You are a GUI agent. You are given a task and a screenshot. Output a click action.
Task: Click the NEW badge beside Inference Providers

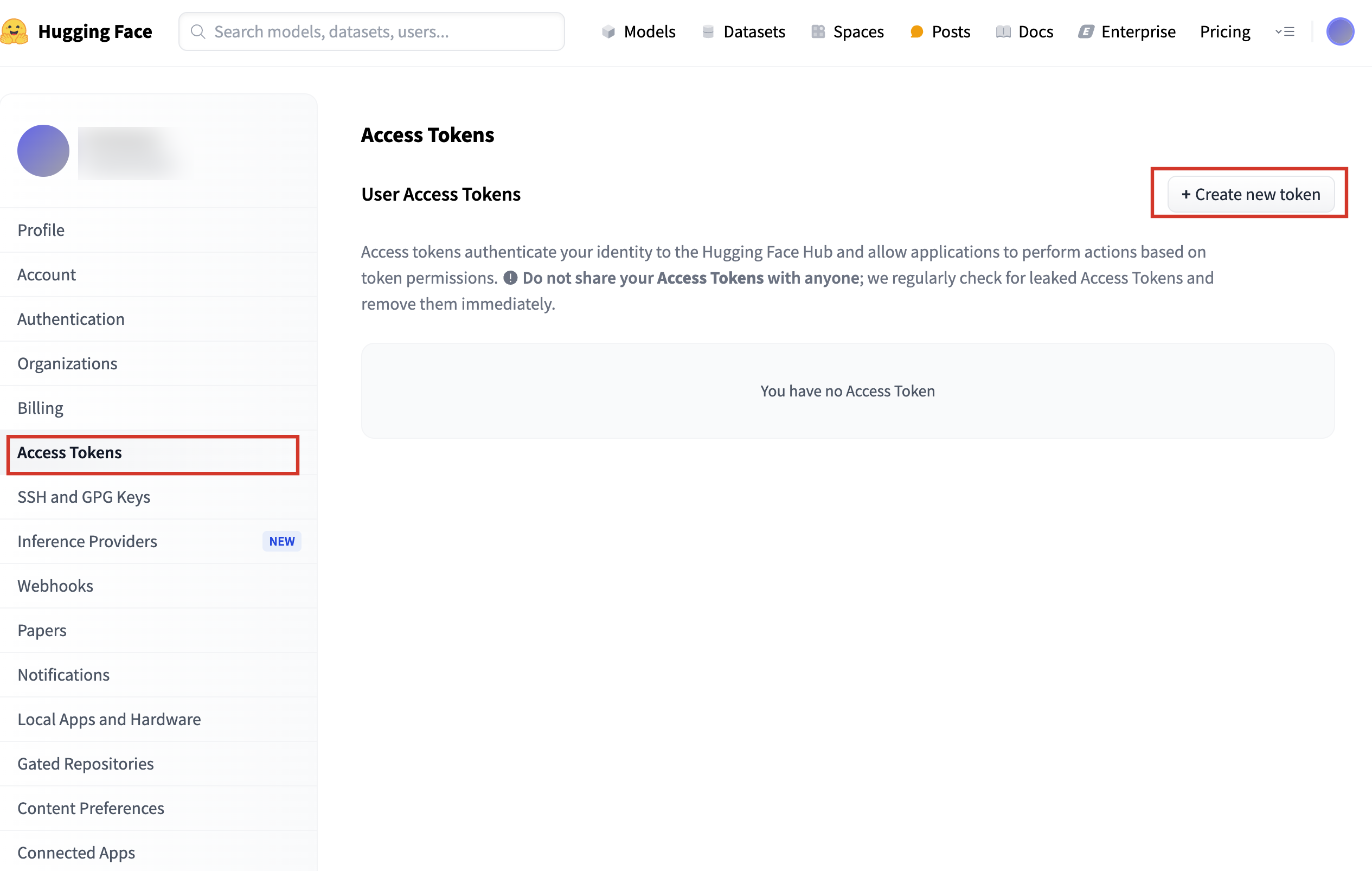pos(281,541)
